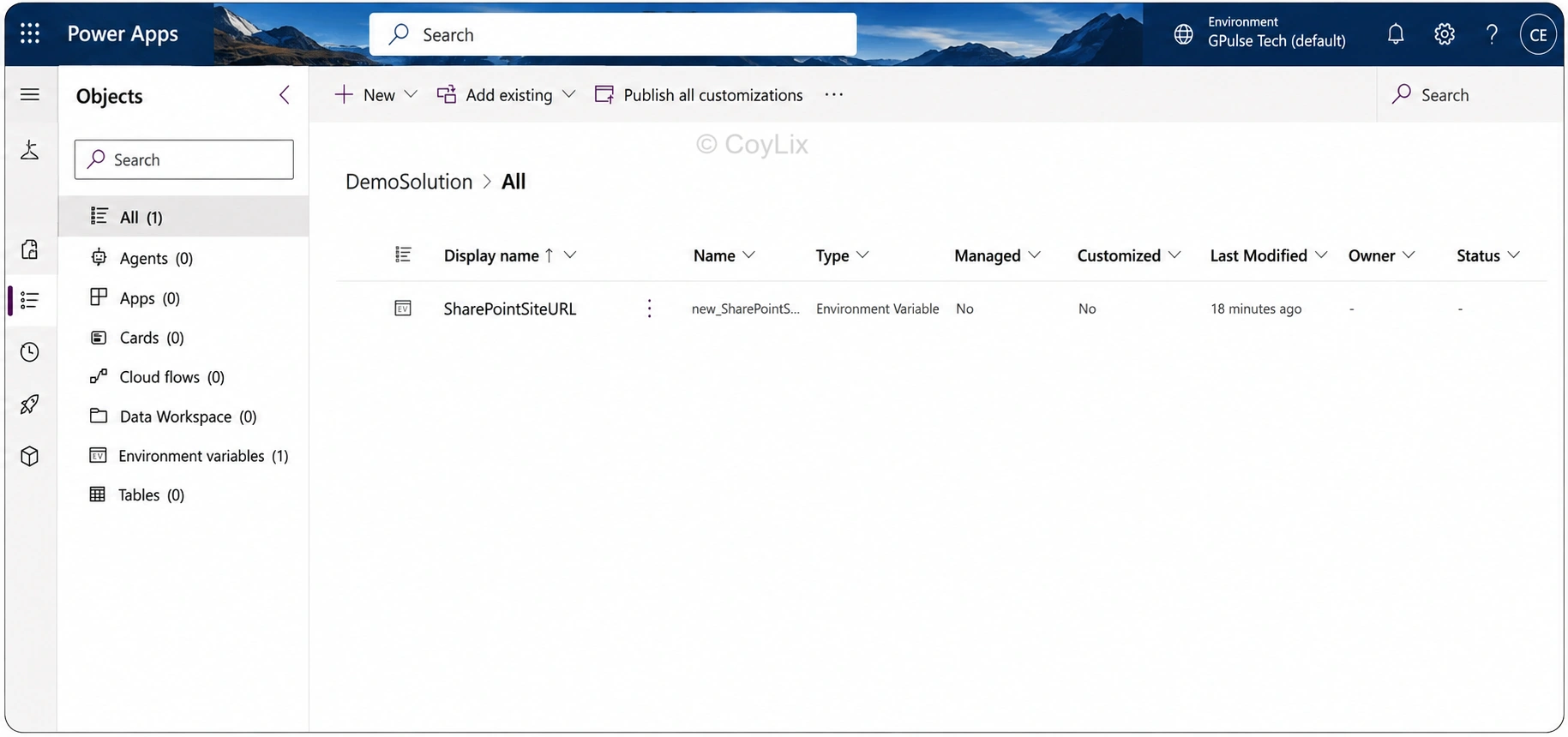Click the DemoSolution breadcrumb link
The image size is (1568, 737).
(x=409, y=182)
